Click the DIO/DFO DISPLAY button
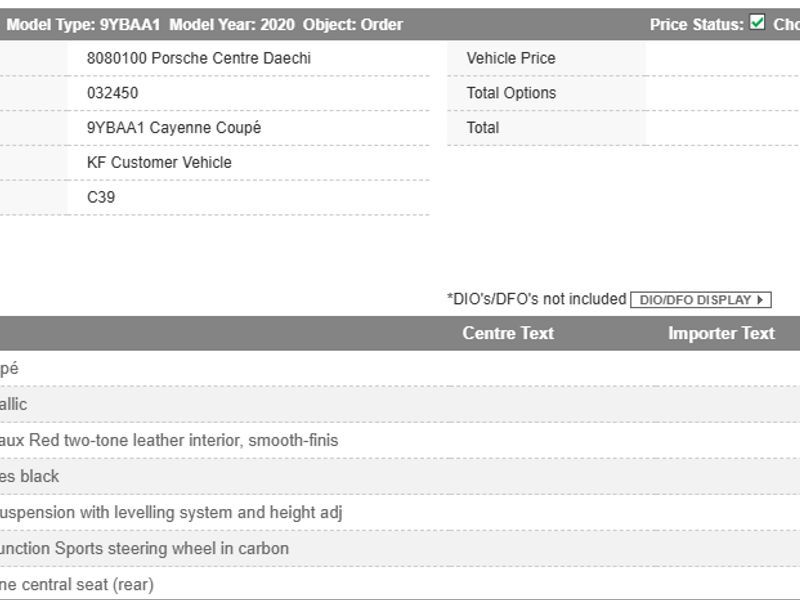Screen dimensions: 800x600 click(700, 300)
